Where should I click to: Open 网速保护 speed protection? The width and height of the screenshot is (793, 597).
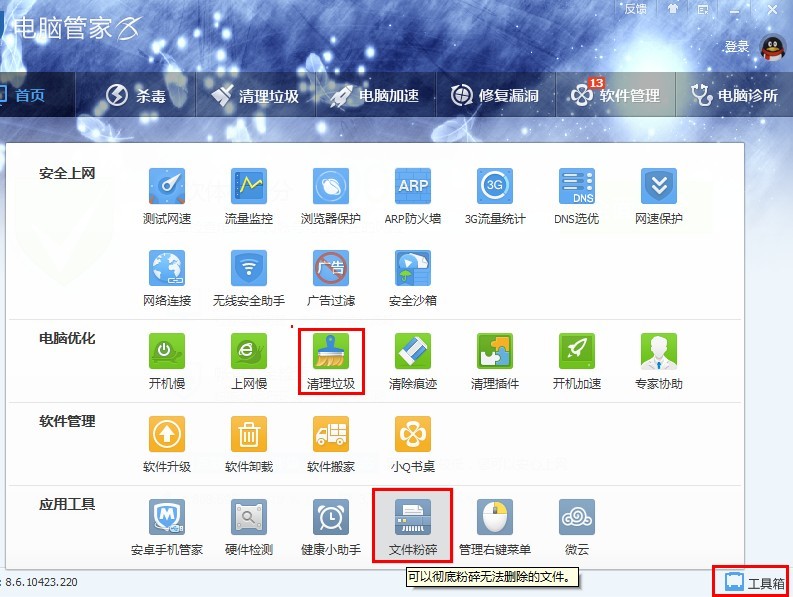(658, 196)
